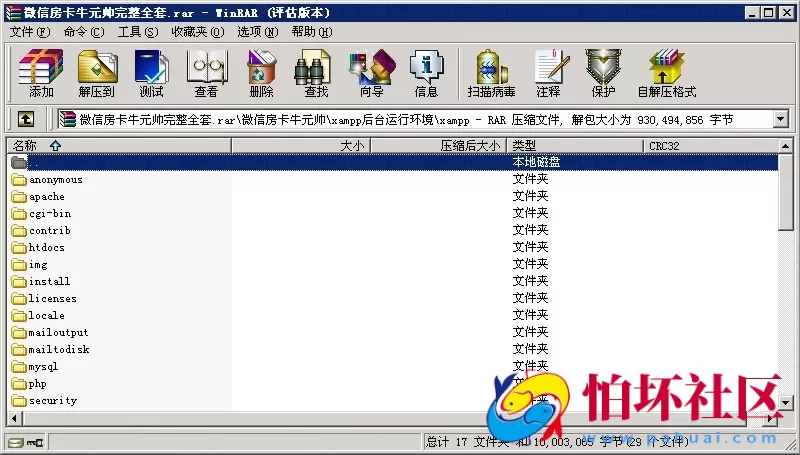Select the 'licenses' folder name
The image size is (800, 455).
click(53, 298)
